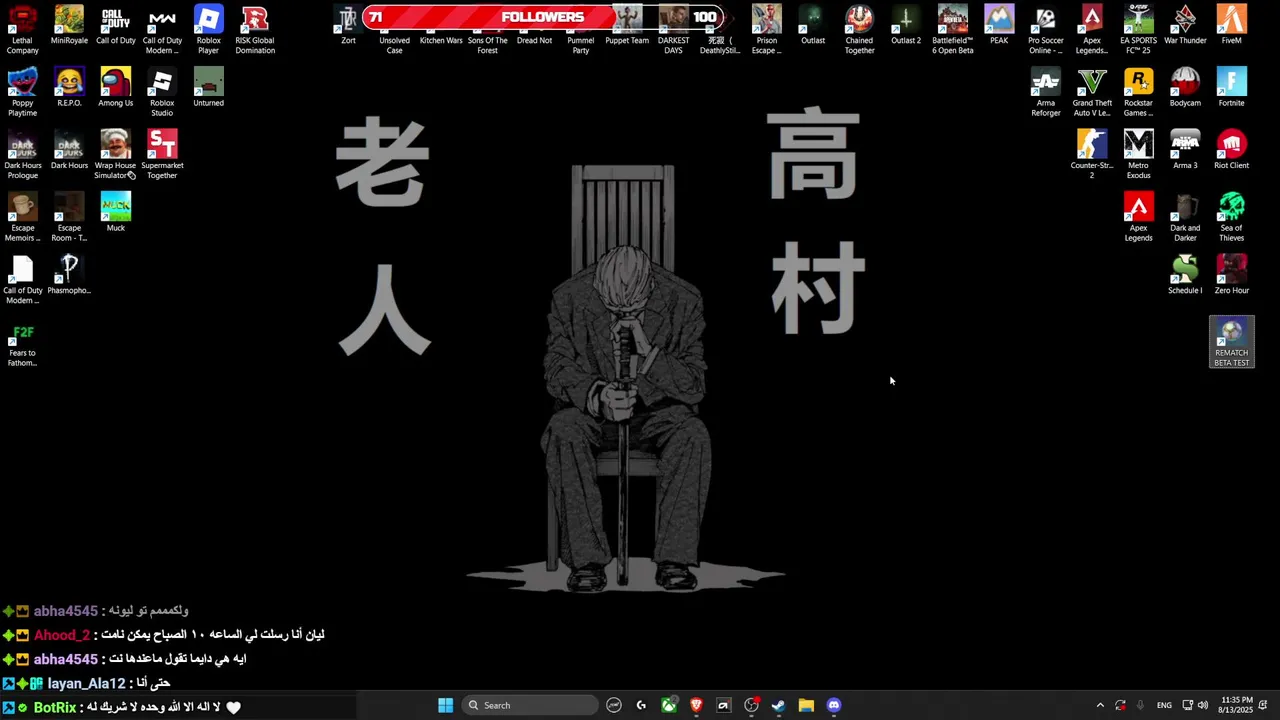
Task: Open File Explorer from the taskbar
Action: point(806,705)
